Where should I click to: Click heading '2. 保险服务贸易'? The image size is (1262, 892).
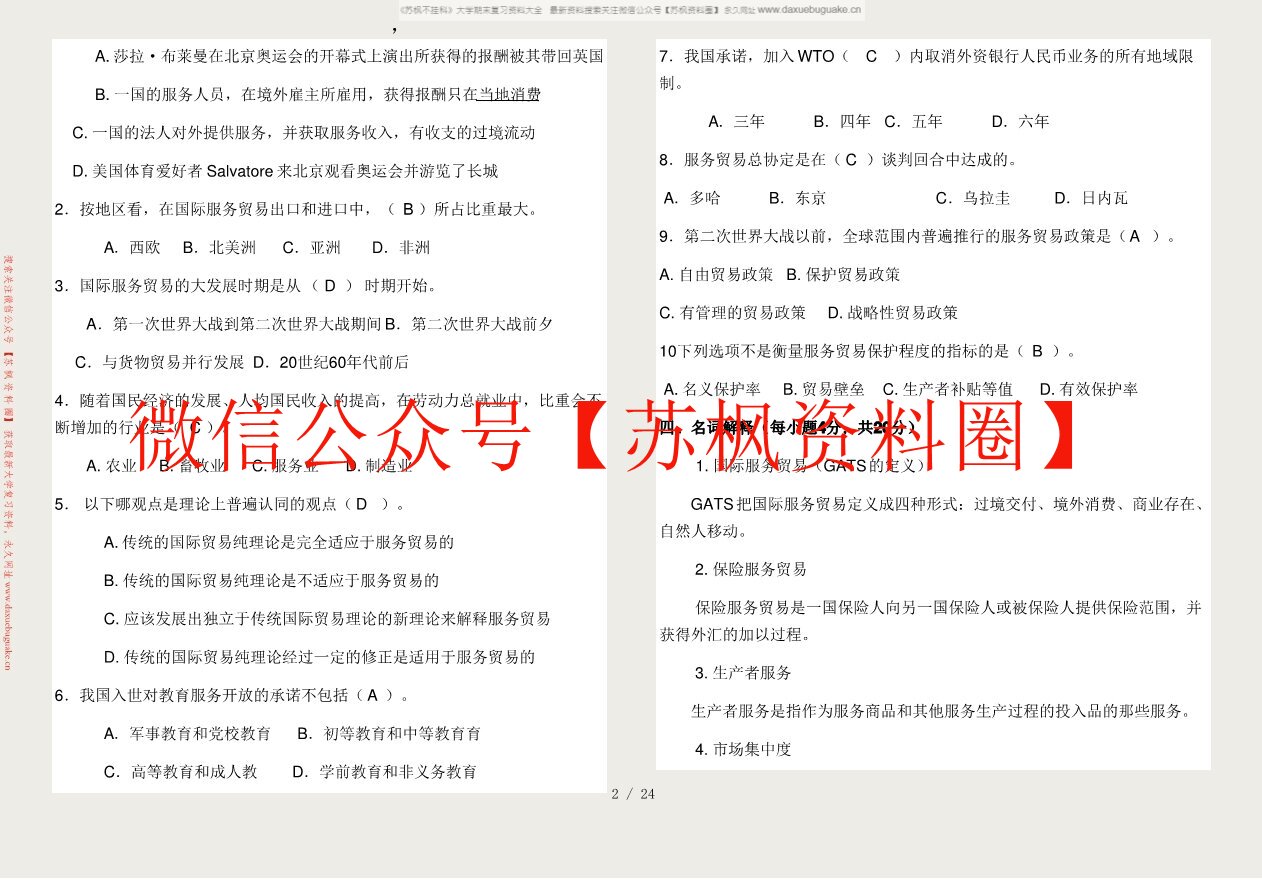751,569
